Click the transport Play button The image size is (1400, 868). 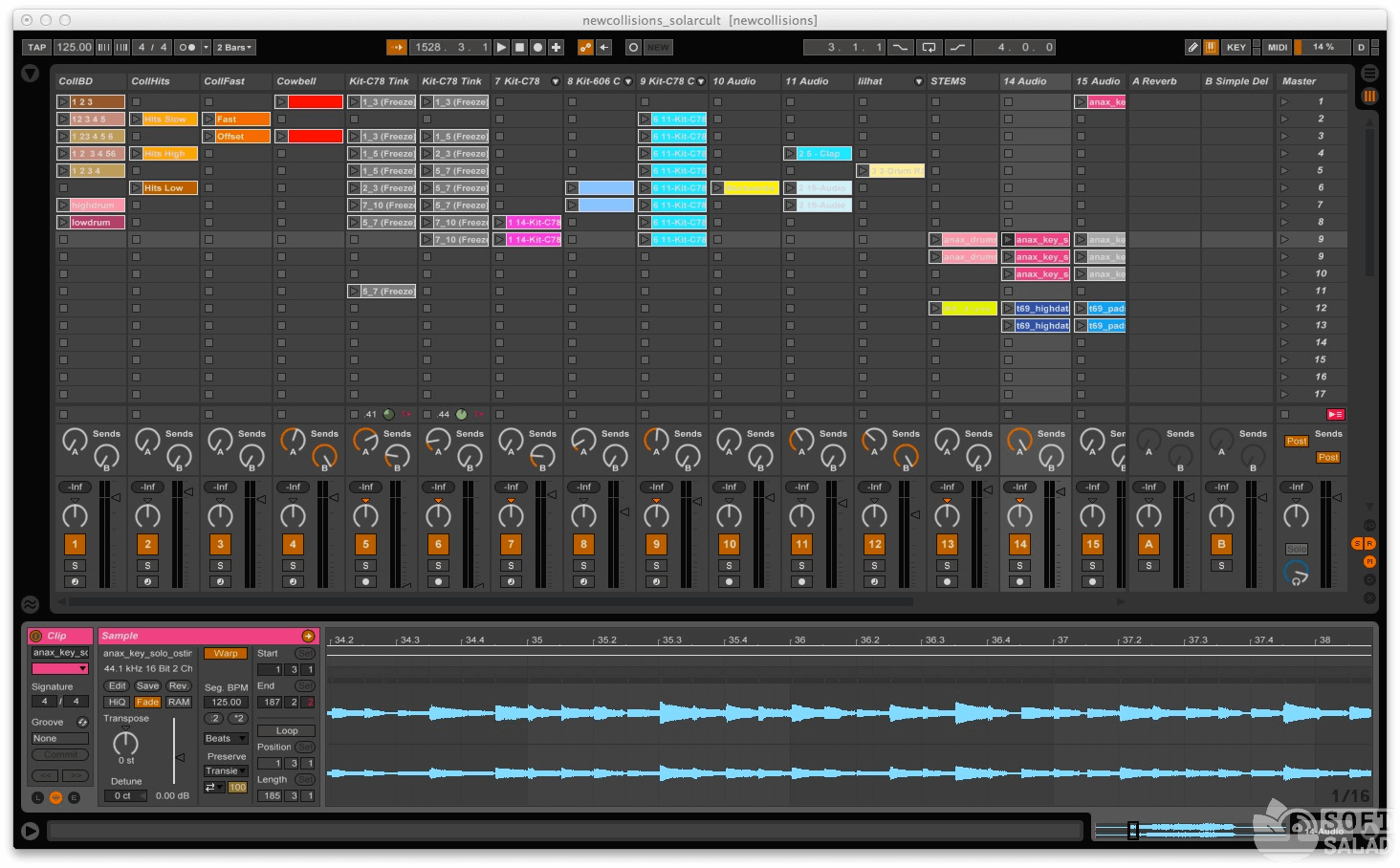[x=501, y=47]
